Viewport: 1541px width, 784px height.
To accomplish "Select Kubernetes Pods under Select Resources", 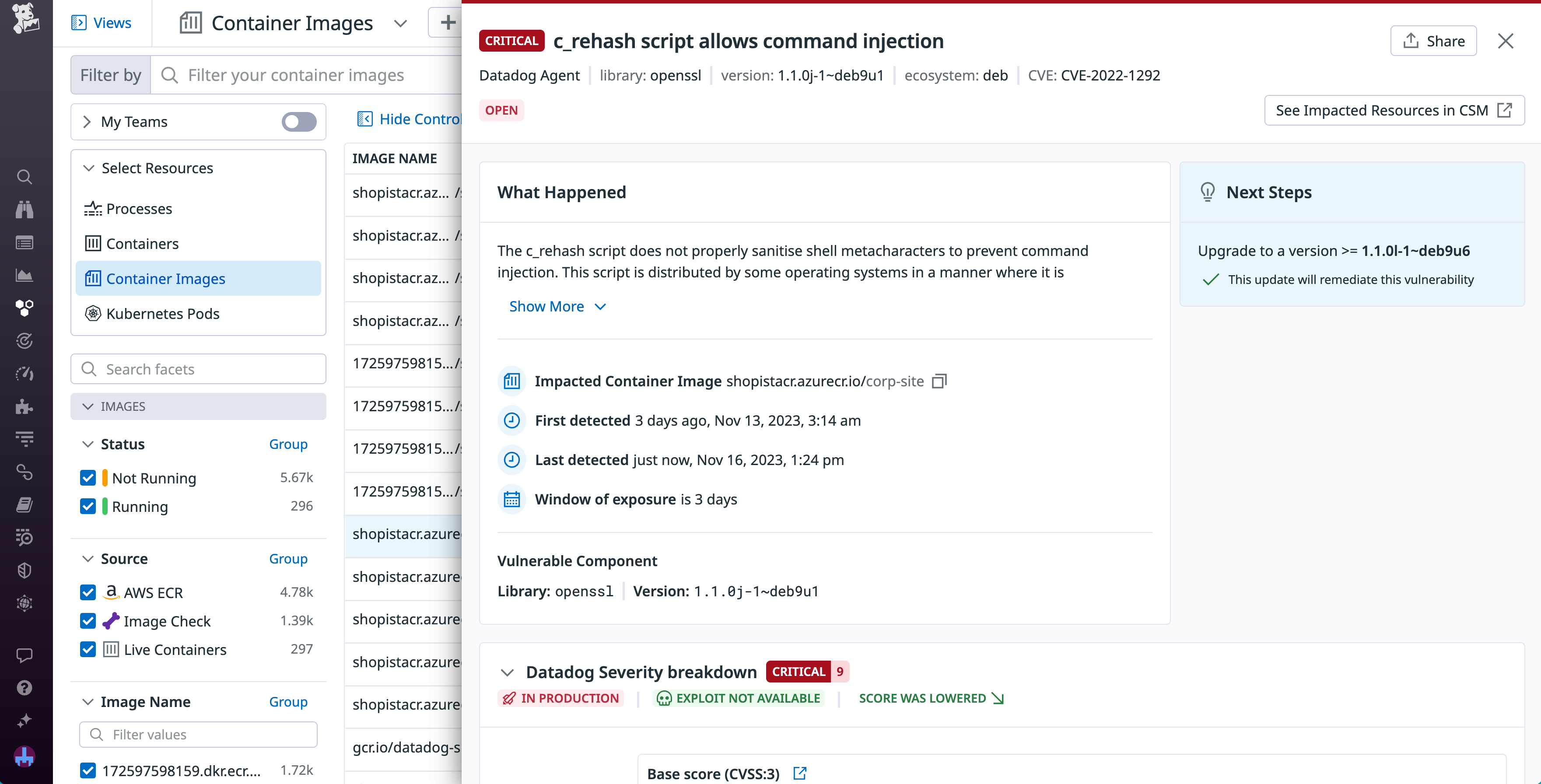I will pyautogui.click(x=163, y=313).
